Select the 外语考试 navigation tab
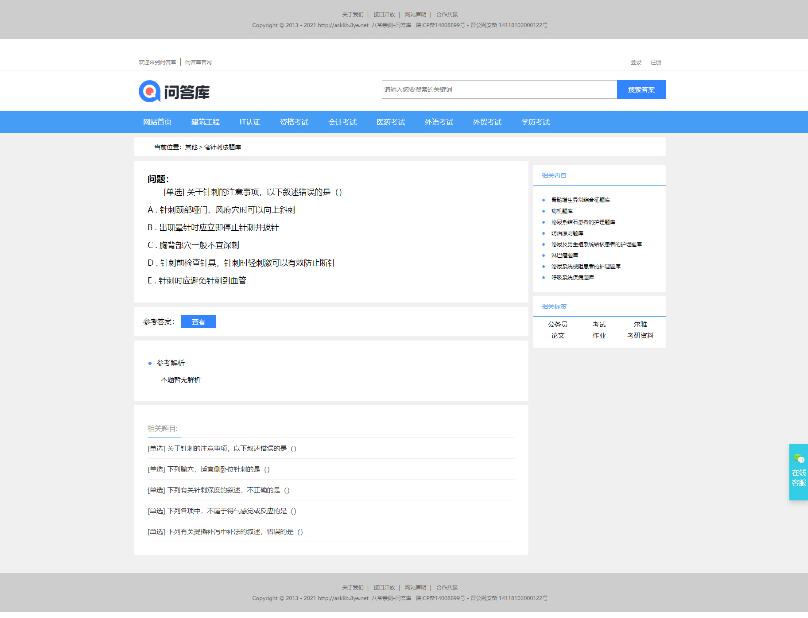808x618 pixels. (x=438, y=122)
